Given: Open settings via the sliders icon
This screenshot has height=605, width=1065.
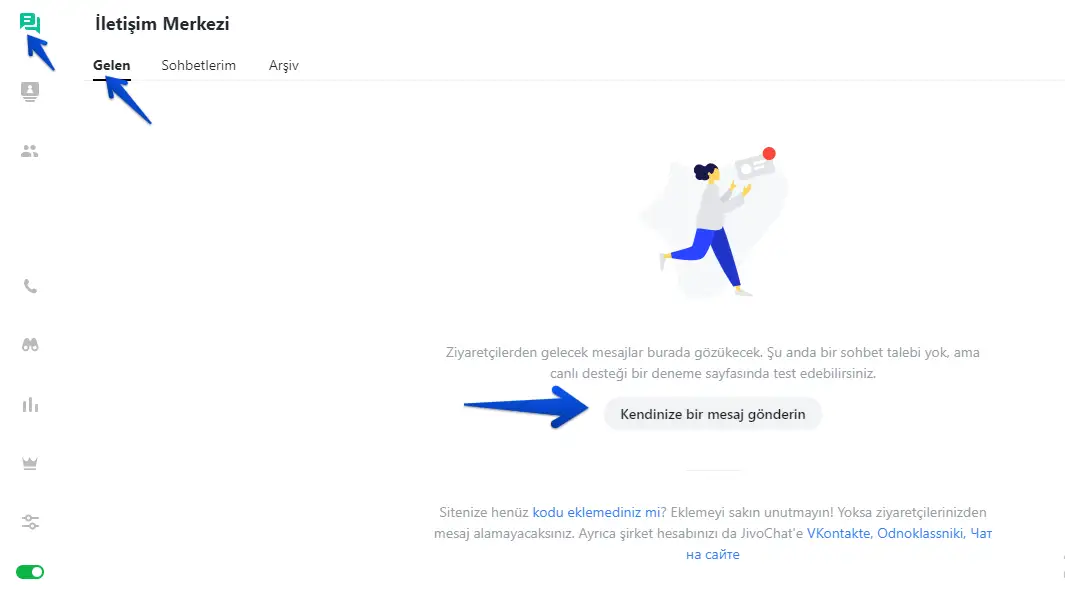Looking at the screenshot, I should tap(30, 522).
